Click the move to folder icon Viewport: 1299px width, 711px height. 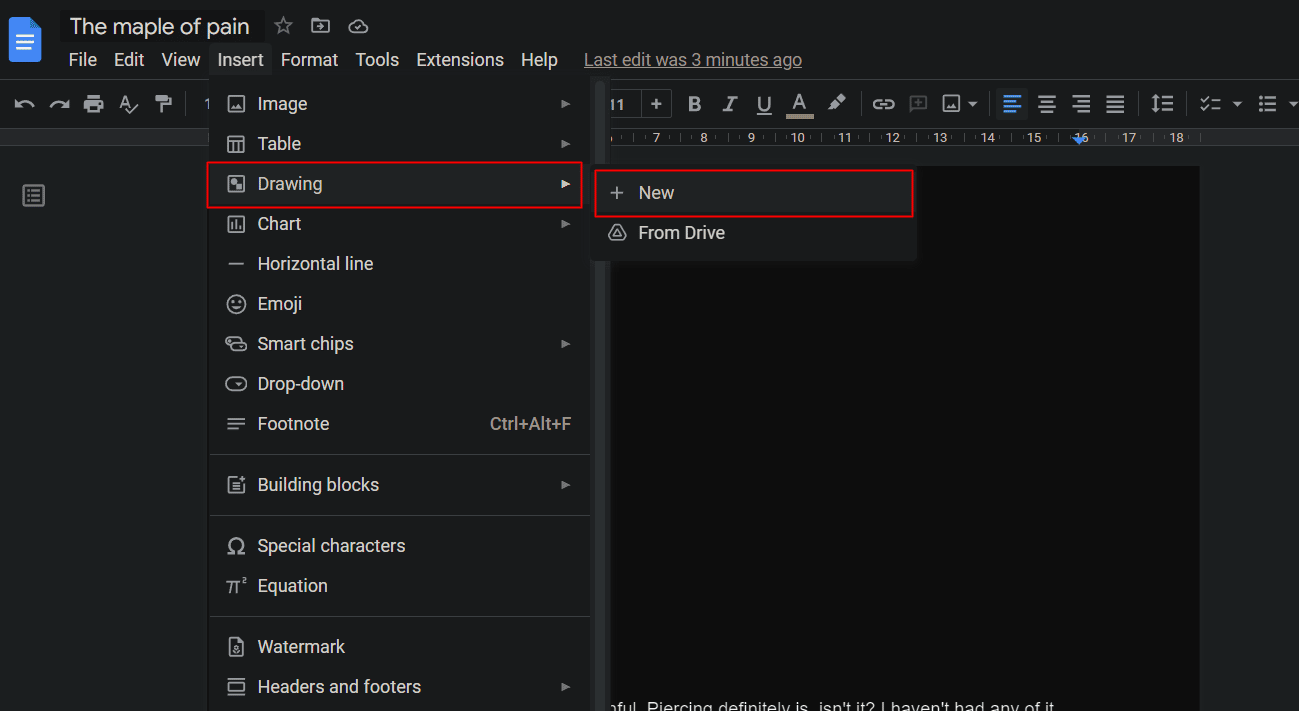(320, 26)
